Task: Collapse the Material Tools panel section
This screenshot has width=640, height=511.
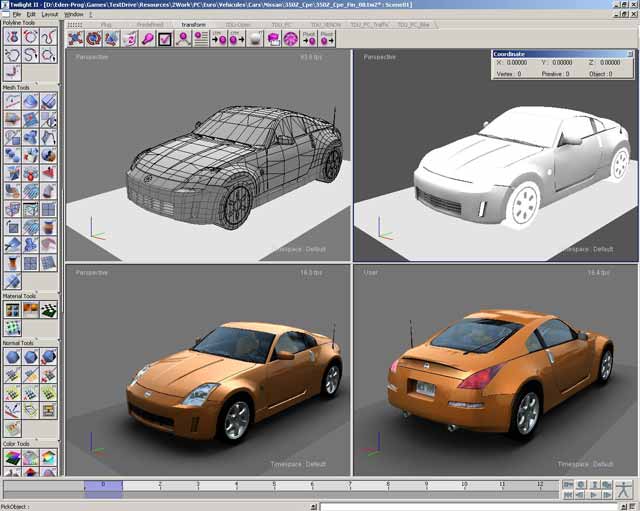Action: click(19, 296)
